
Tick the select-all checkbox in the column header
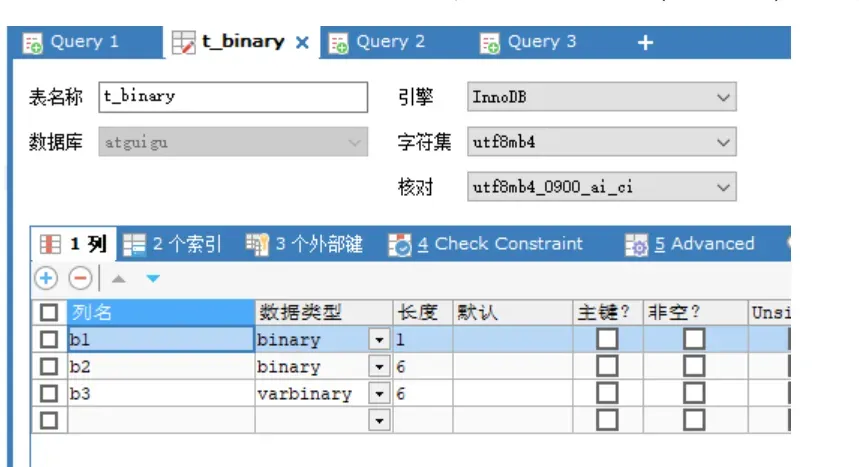pos(48,313)
